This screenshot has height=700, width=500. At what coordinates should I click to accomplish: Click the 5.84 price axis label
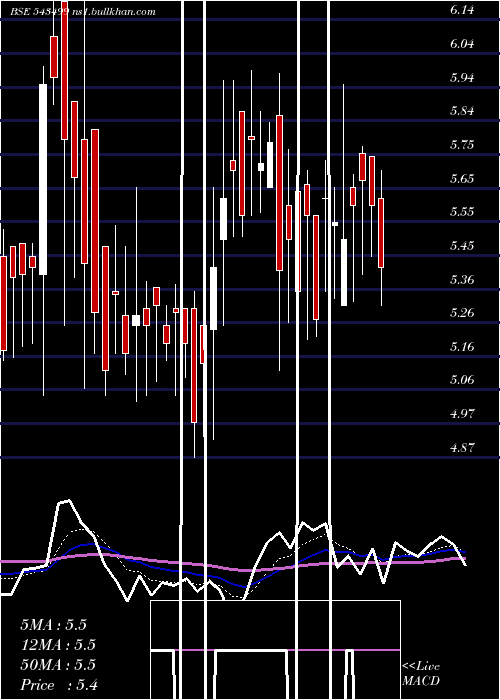point(462,111)
